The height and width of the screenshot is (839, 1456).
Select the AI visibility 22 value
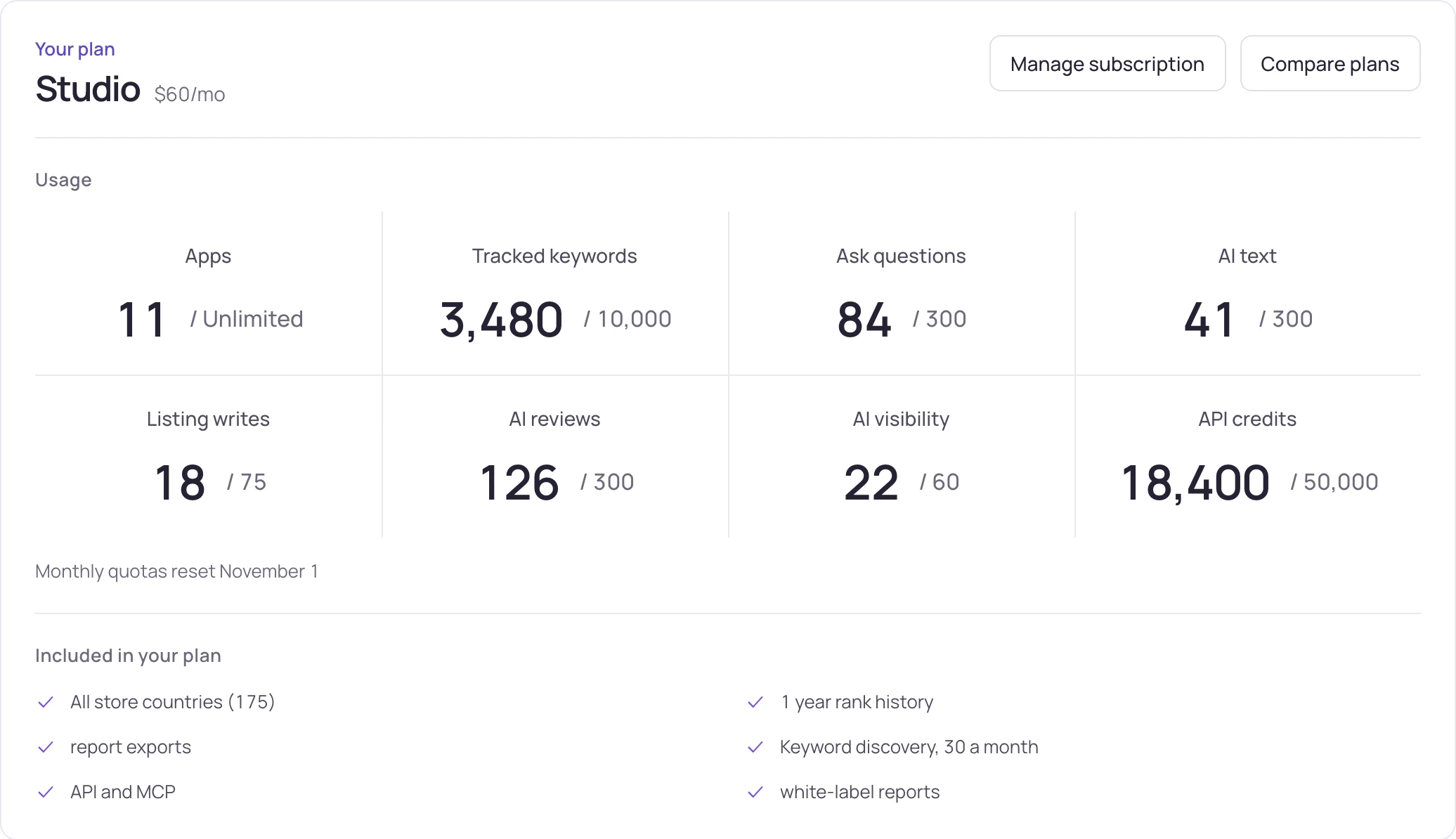point(871,483)
